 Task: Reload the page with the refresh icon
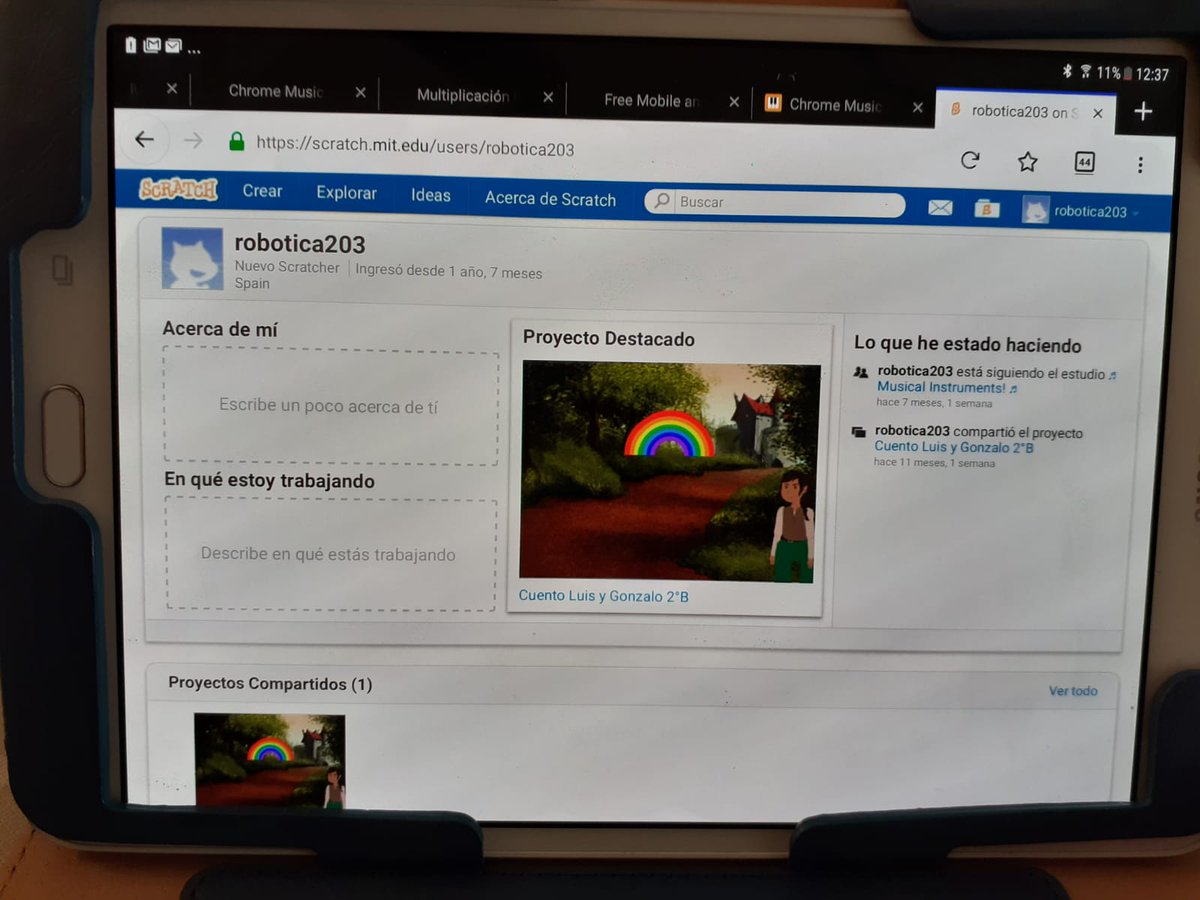(x=969, y=160)
